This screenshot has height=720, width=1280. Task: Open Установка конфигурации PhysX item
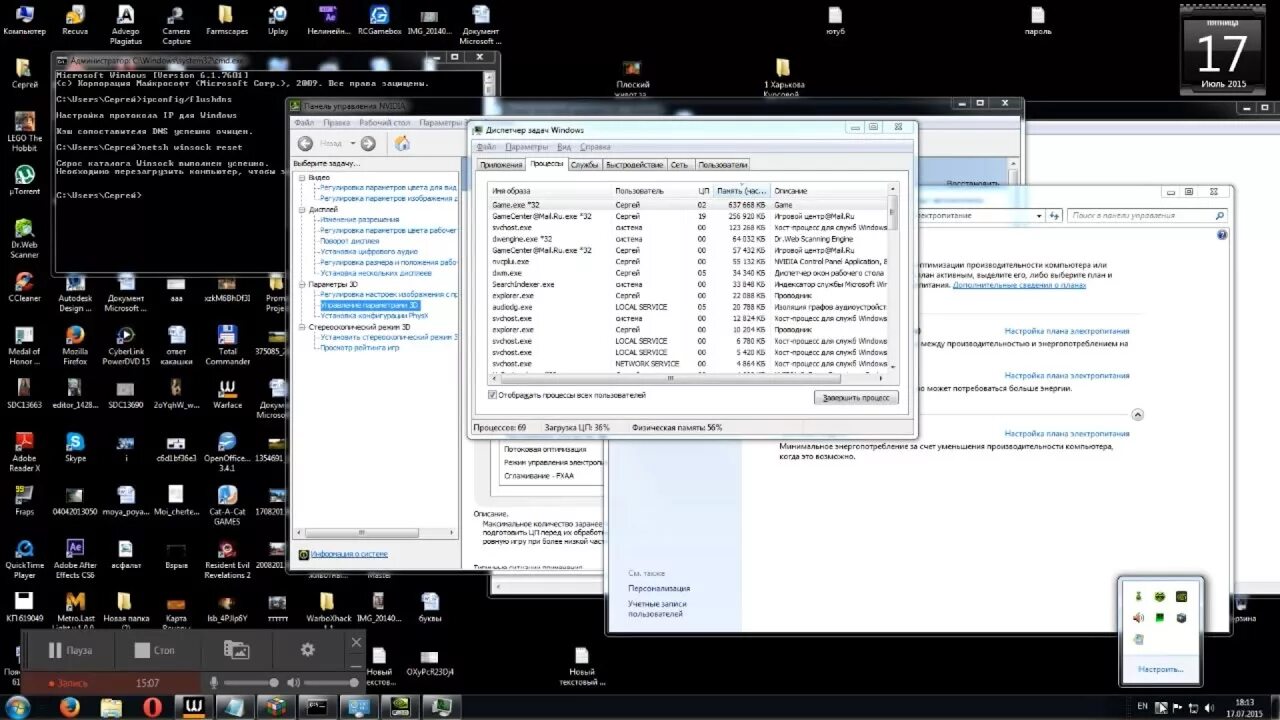point(374,315)
